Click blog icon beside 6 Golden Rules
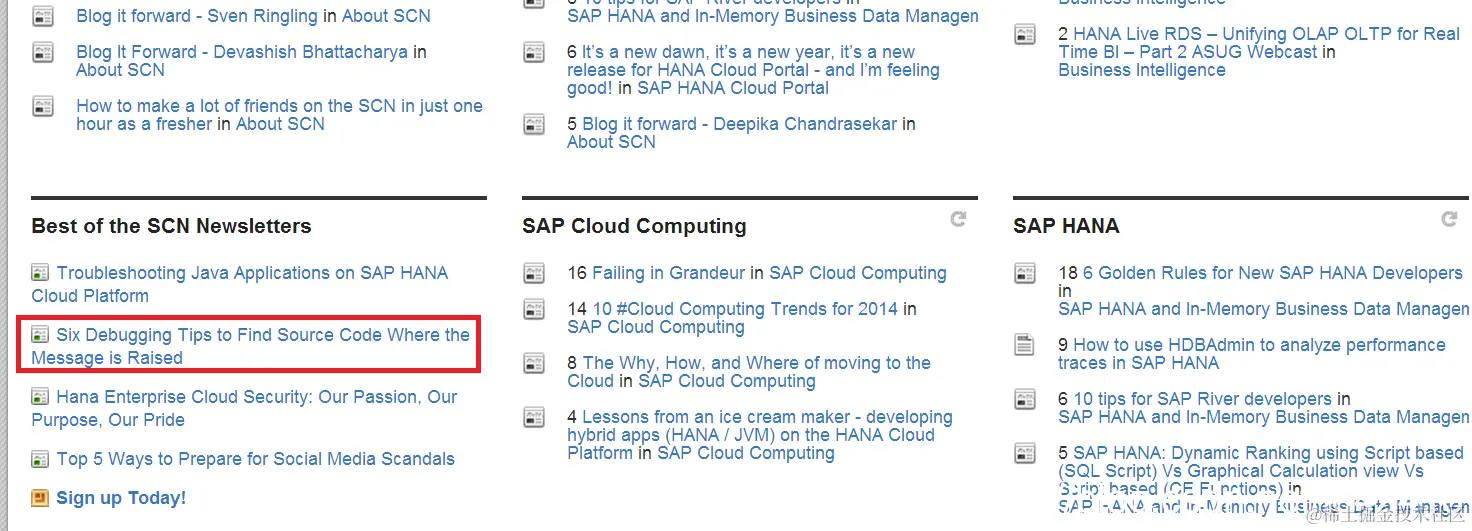Viewport: 1472px width, 531px height. pyautogui.click(x=1025, y=273)
